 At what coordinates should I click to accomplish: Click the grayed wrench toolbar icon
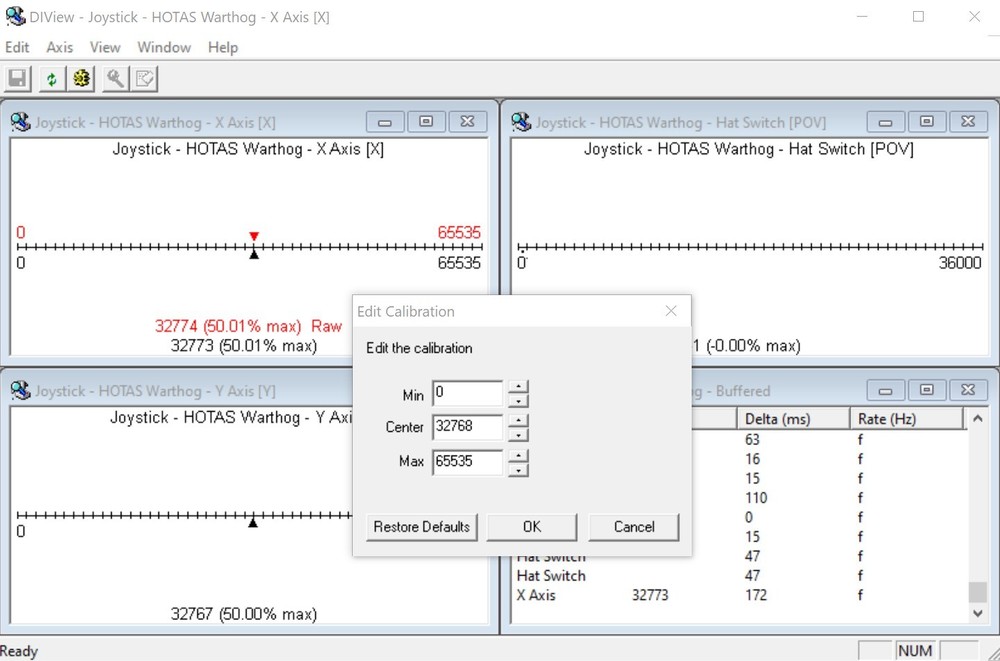(x=115, y=78)
